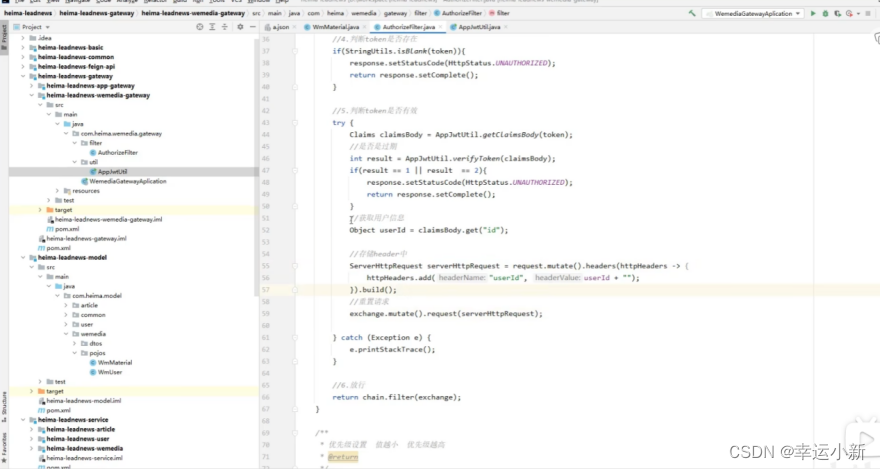Screen dimensions: 881x470
Task: Toggle code fold at line 55 lambda
Action: coord(295,266)
